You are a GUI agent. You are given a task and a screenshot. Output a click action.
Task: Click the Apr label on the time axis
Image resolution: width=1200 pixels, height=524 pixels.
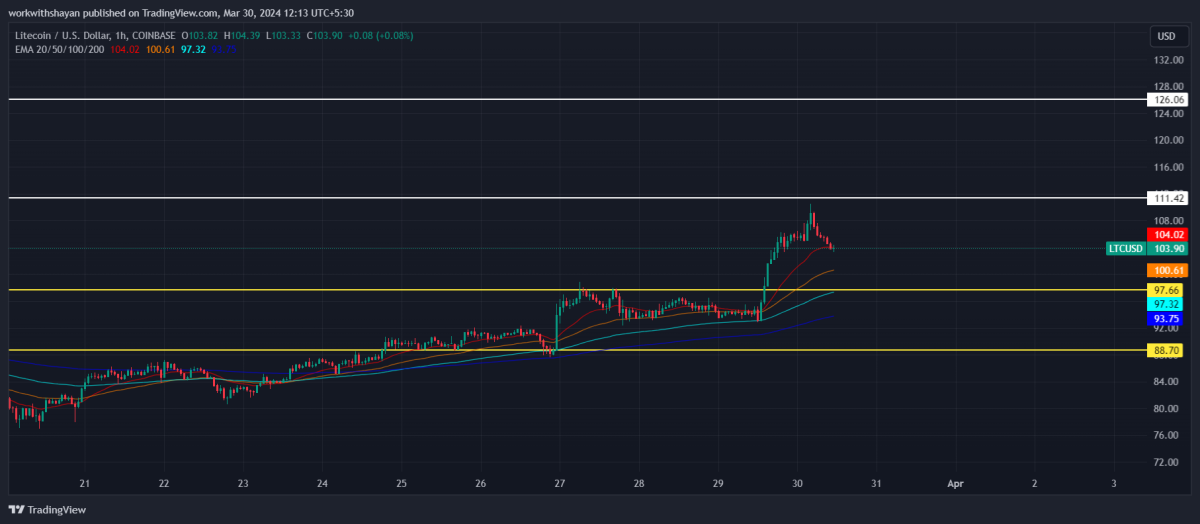point(956,483)
